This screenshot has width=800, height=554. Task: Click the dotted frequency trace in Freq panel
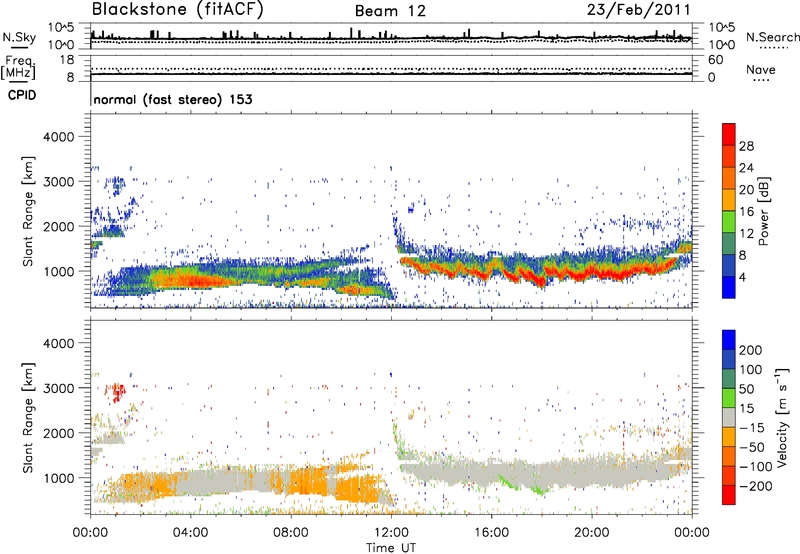[x=391, y=68]
